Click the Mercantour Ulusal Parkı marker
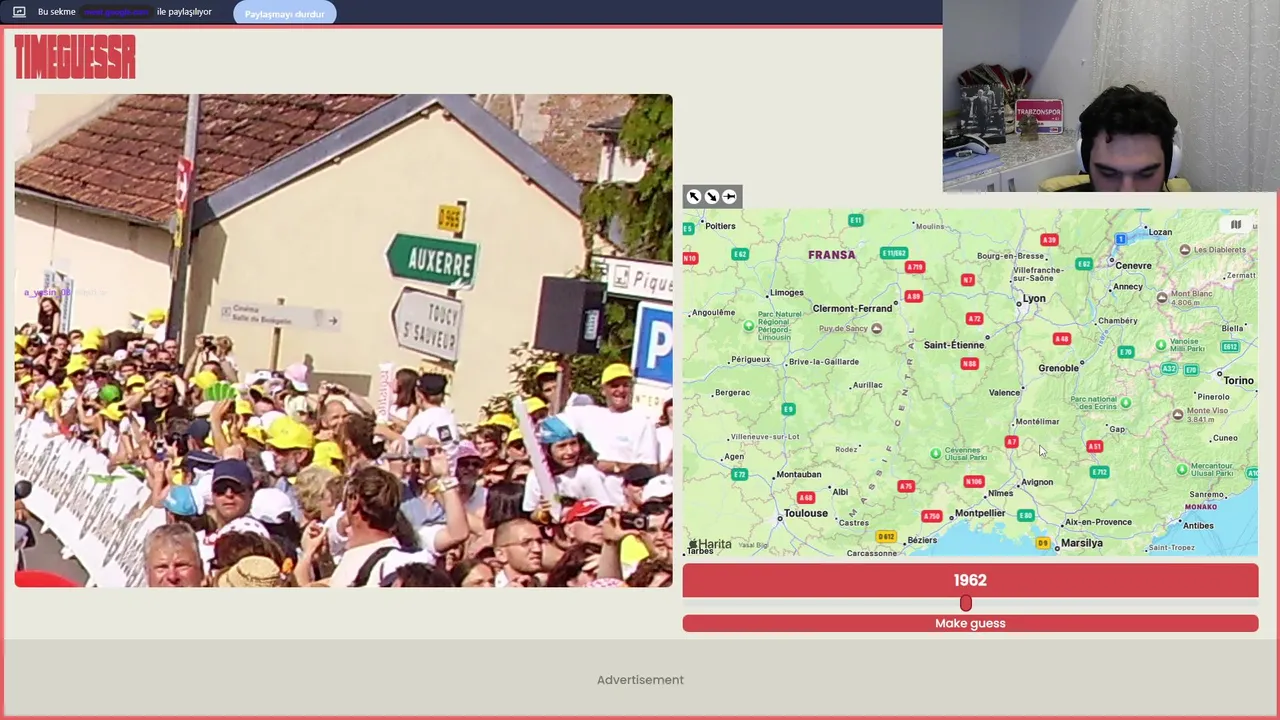Screen dimensions: 1280x720 coord(1182,468)
